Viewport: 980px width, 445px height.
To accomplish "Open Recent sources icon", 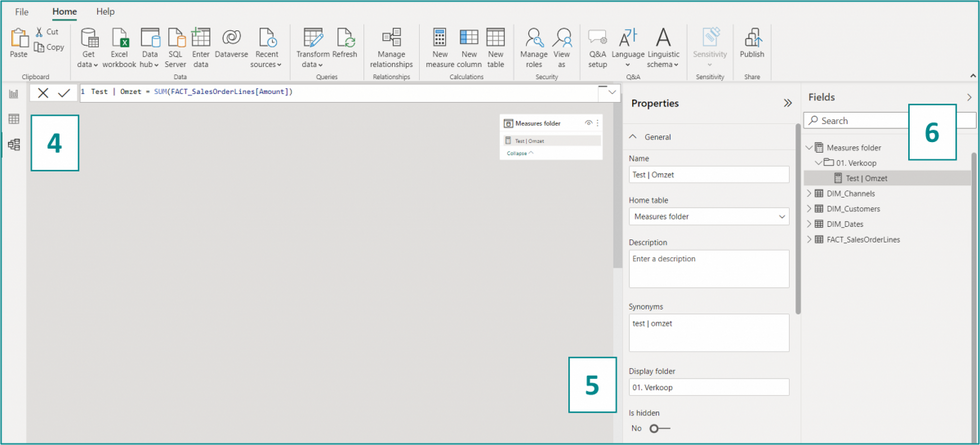I will pyautogui.click(x=268, y=39).
